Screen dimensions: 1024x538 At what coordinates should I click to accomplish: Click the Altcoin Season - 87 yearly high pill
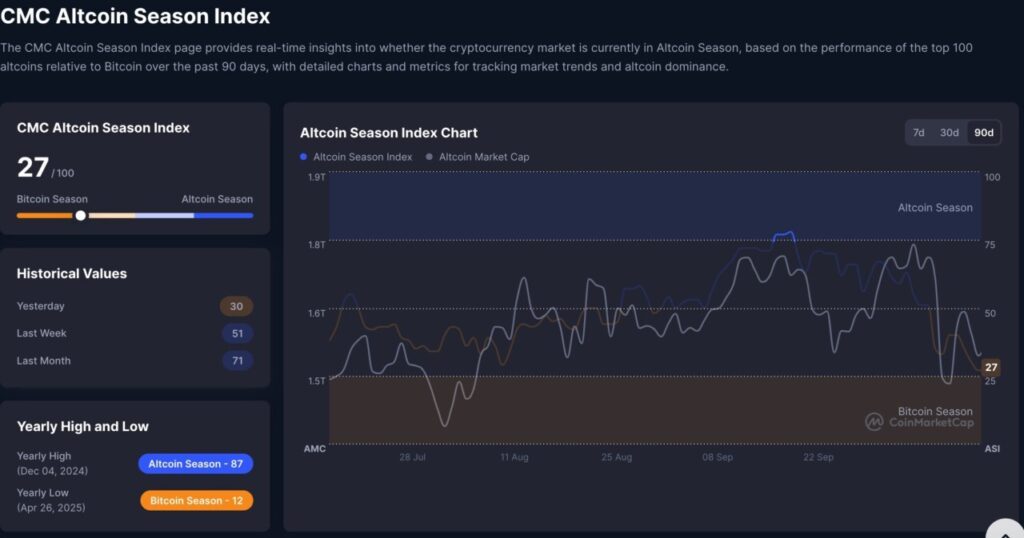[195, 464]
